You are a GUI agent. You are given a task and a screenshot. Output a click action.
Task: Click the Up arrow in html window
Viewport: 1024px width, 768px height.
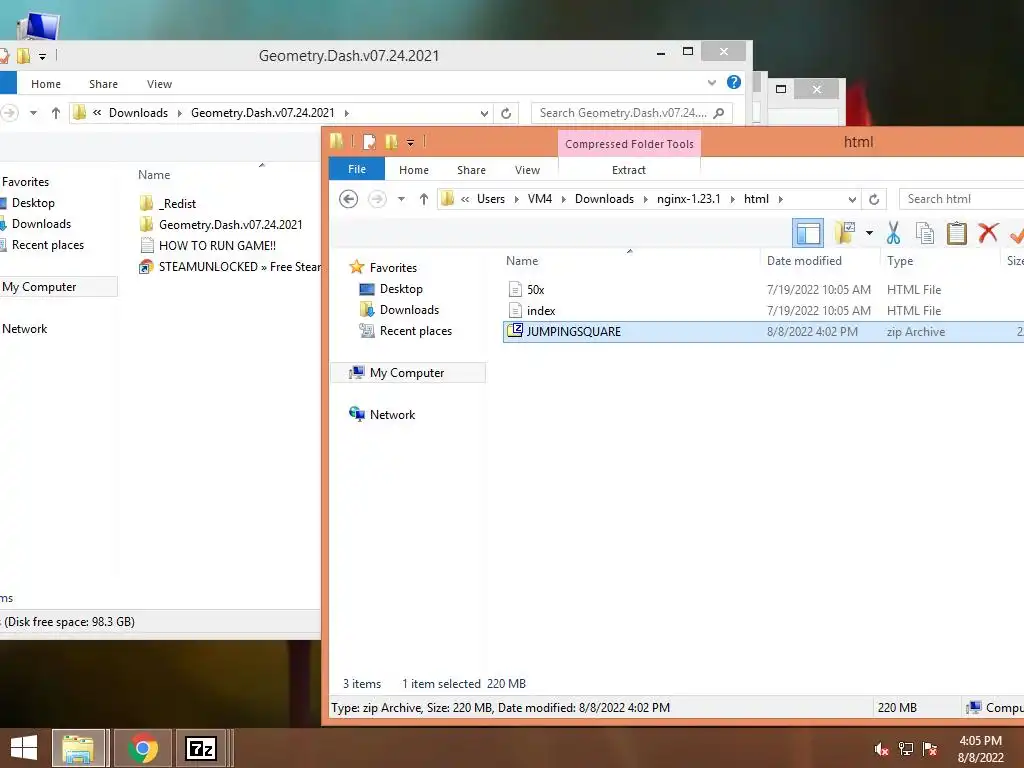[x=424, y=199]
